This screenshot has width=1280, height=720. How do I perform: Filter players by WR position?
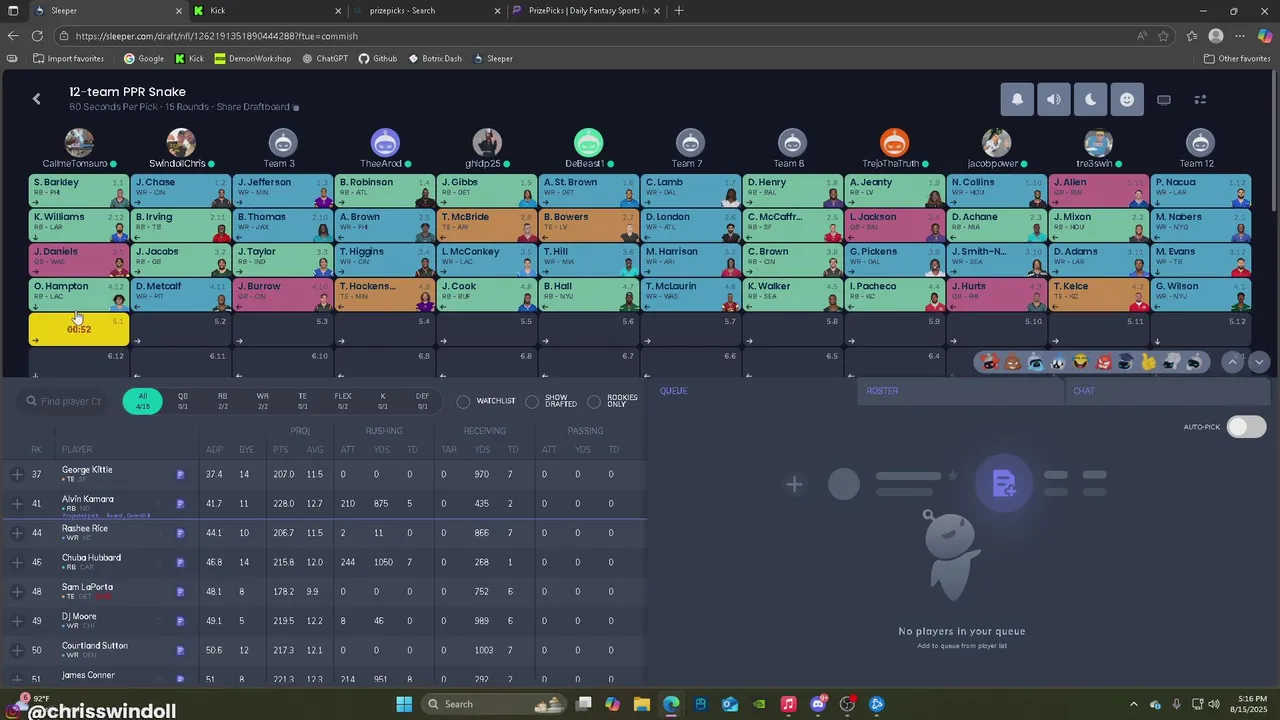tap(263, 401)
